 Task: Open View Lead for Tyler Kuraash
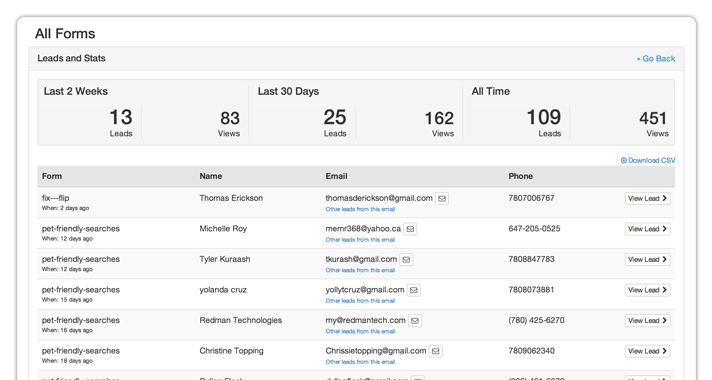click(x=647, y=259)
